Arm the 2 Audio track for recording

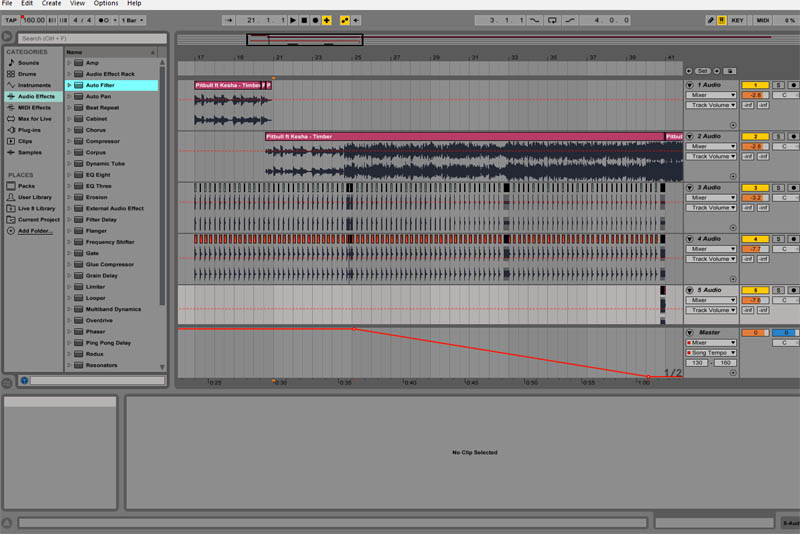pyautogui.click(x=793, y=137)
